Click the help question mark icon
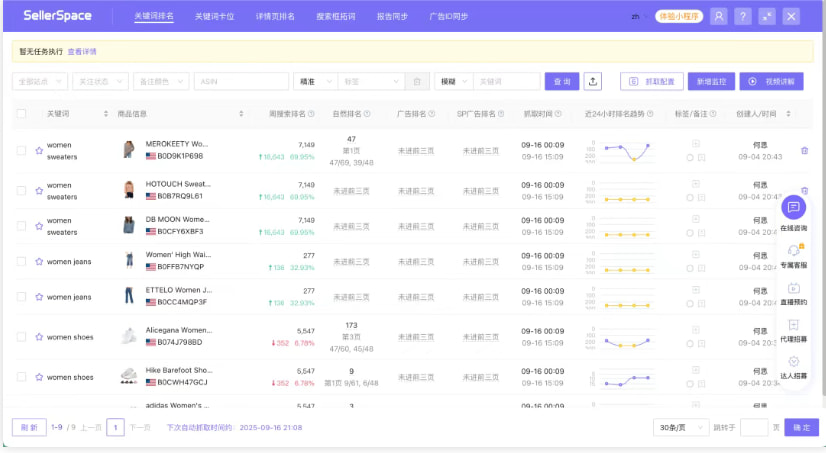The height and width of the screenshot is (453, 826). 743,17
